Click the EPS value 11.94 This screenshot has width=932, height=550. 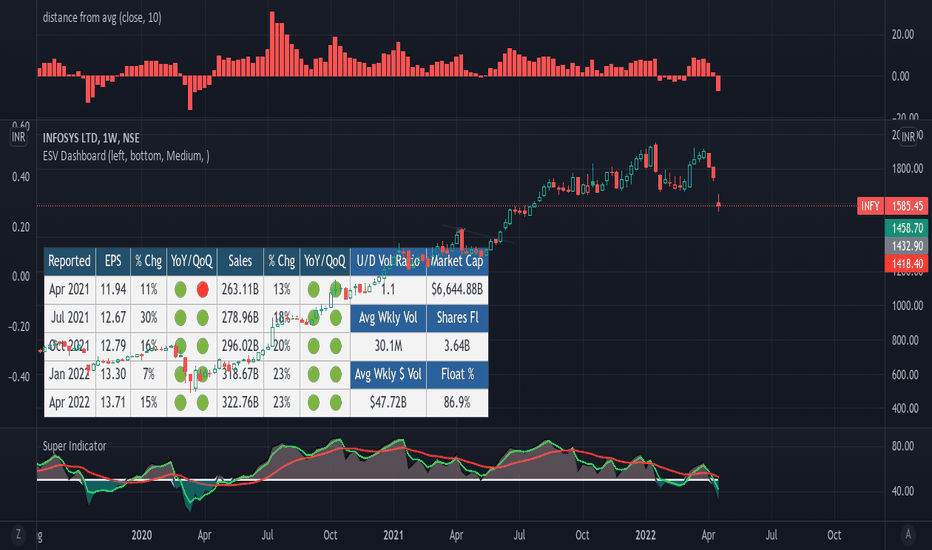click(x=113, y=290)
